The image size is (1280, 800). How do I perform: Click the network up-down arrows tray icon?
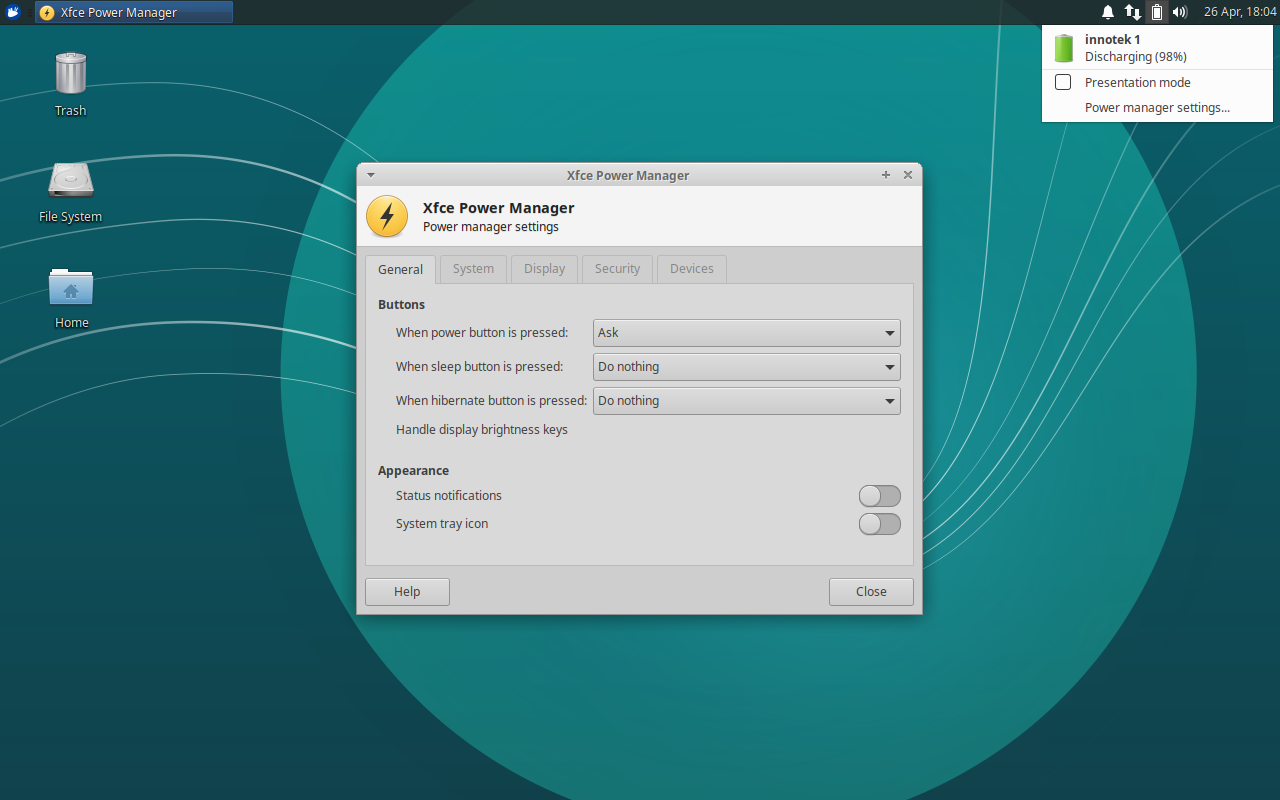[1133, 12]
